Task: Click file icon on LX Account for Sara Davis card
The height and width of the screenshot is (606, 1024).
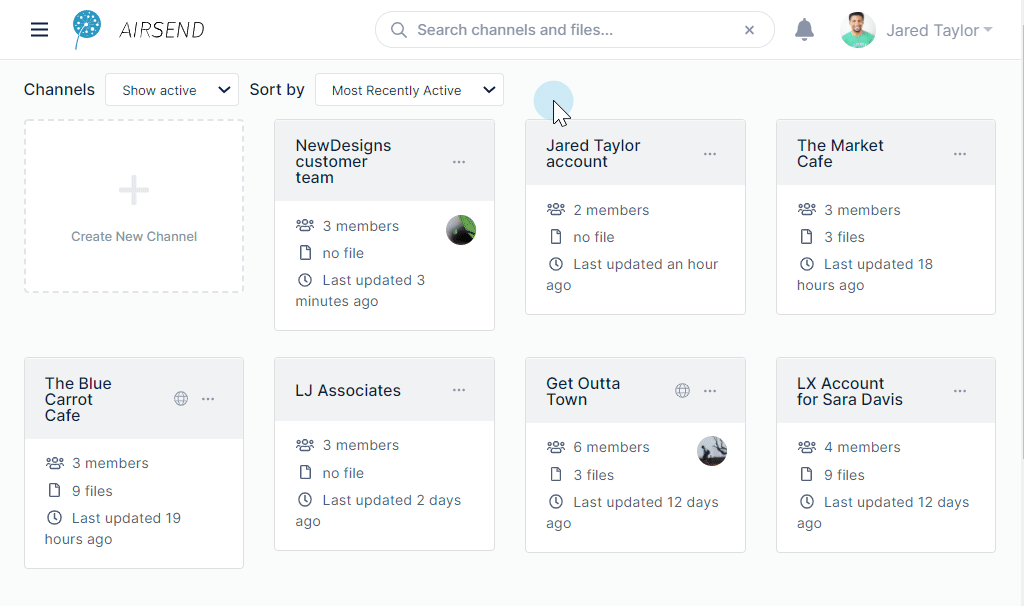Action: coord(807,474)
